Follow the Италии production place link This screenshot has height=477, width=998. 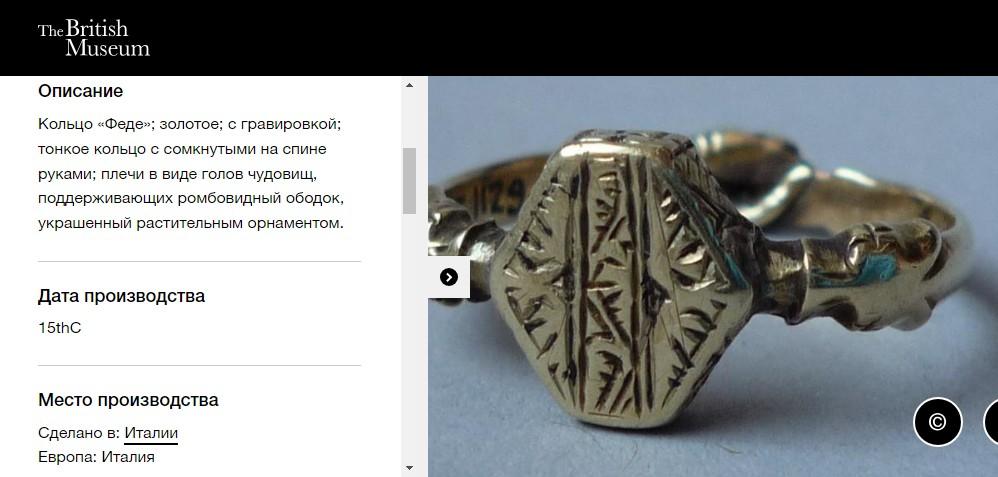click(x=151, y=433)
